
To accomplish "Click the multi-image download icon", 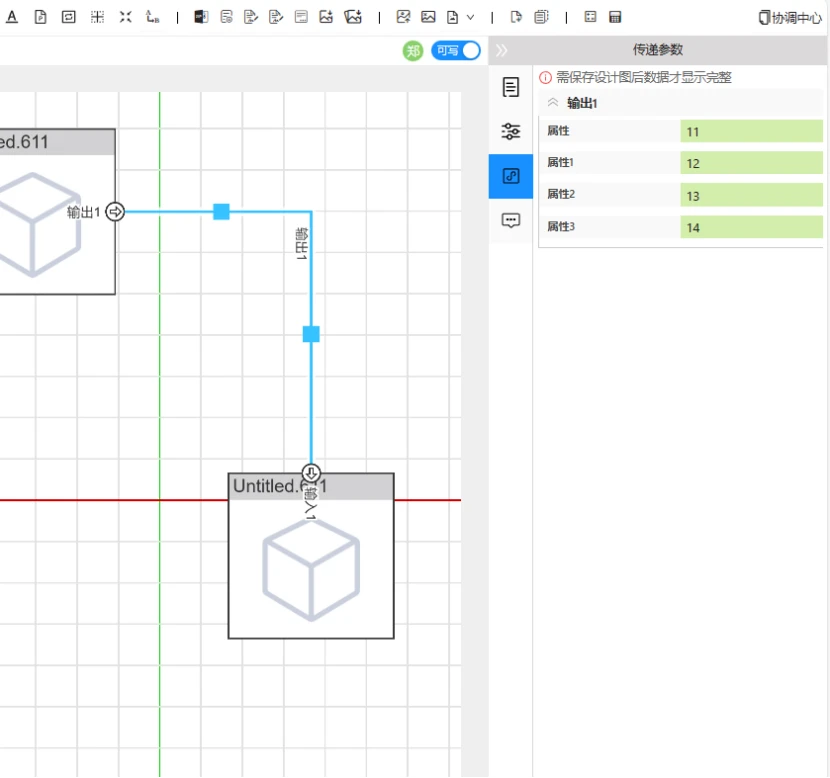I will pos(353,17).
